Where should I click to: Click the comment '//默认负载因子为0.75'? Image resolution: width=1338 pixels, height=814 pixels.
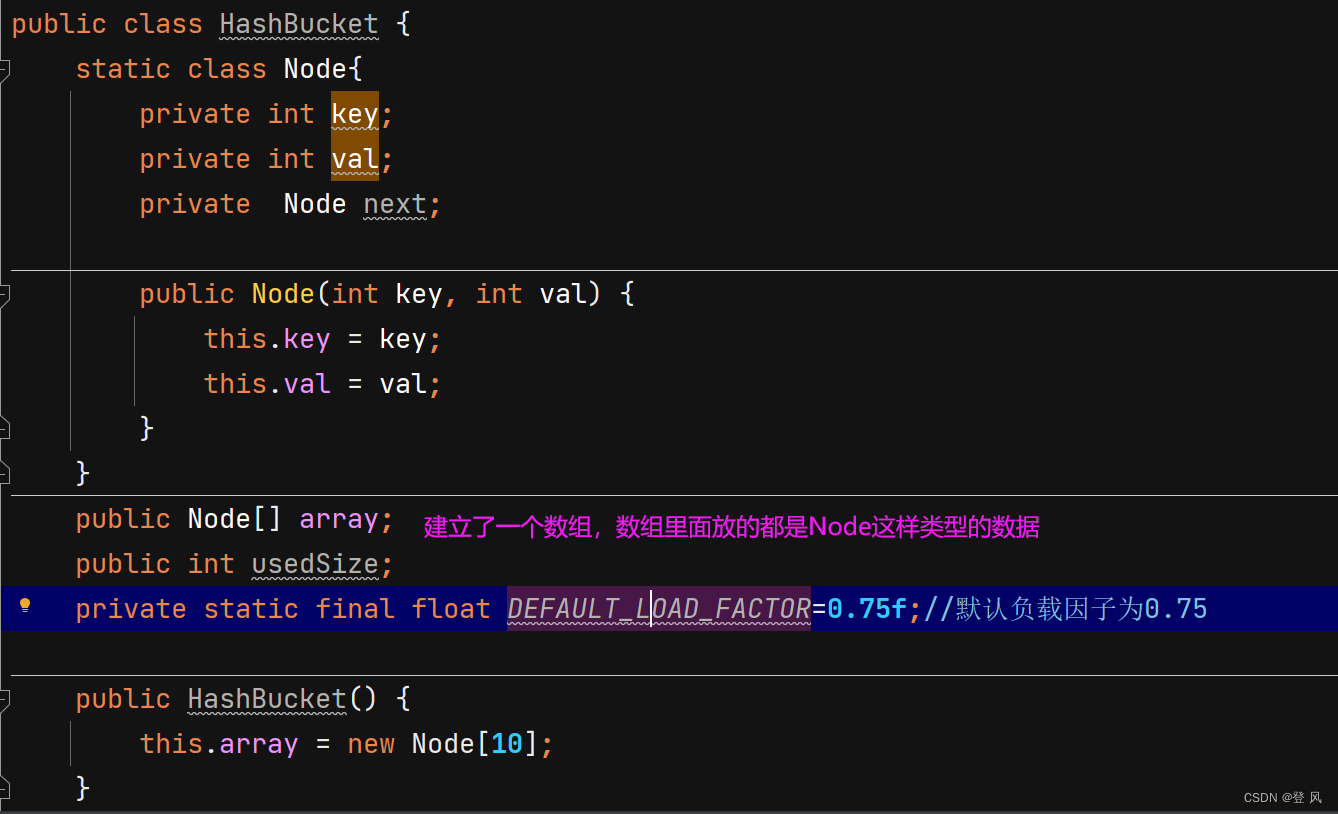pyautogui.click(x=1065, y=608)
